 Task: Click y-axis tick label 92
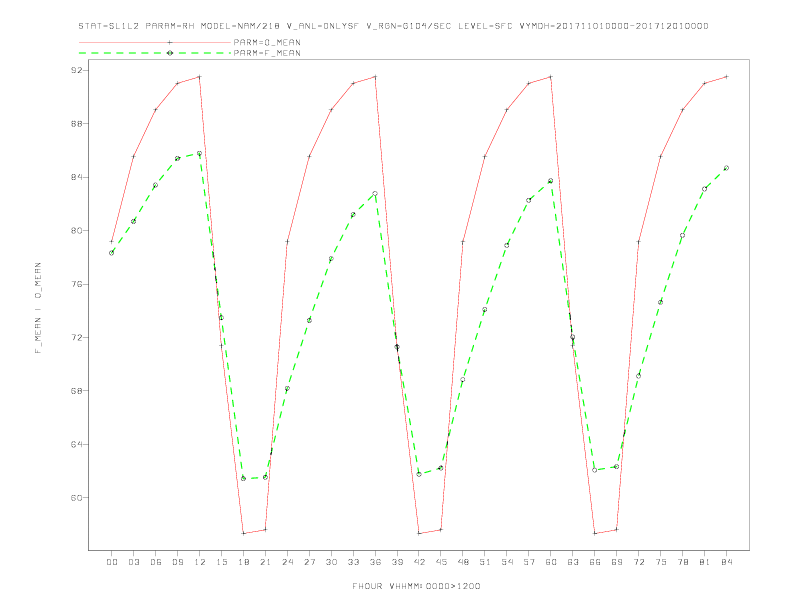click(76, 70)
